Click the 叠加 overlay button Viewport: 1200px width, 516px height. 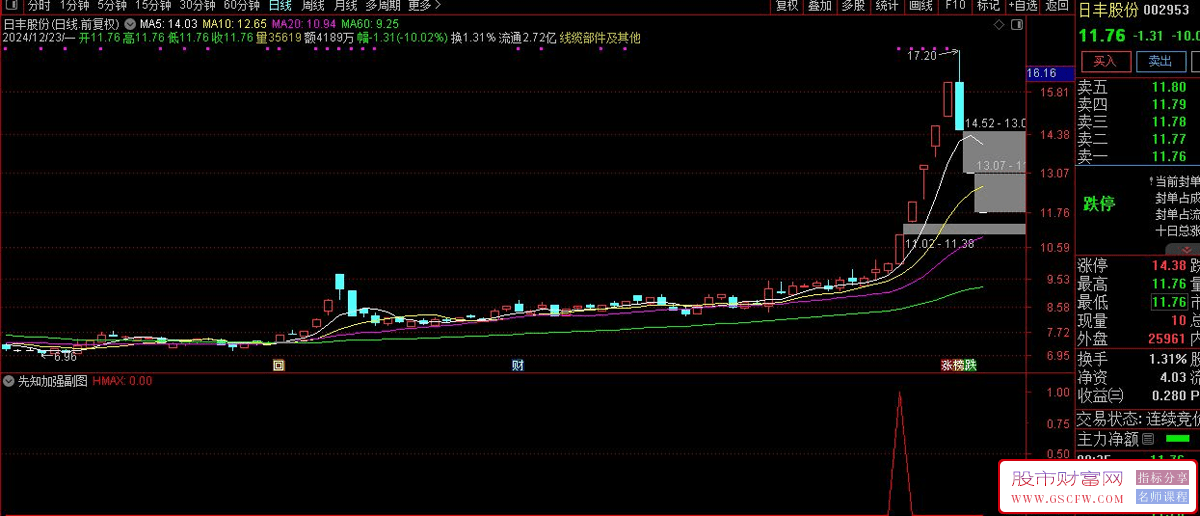coord(820,6)
